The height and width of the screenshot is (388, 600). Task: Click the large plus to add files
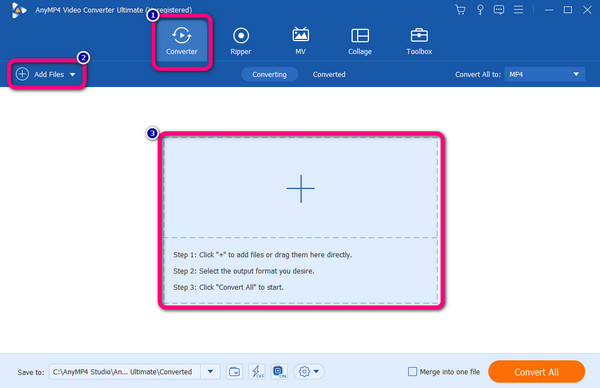[301, 188]
